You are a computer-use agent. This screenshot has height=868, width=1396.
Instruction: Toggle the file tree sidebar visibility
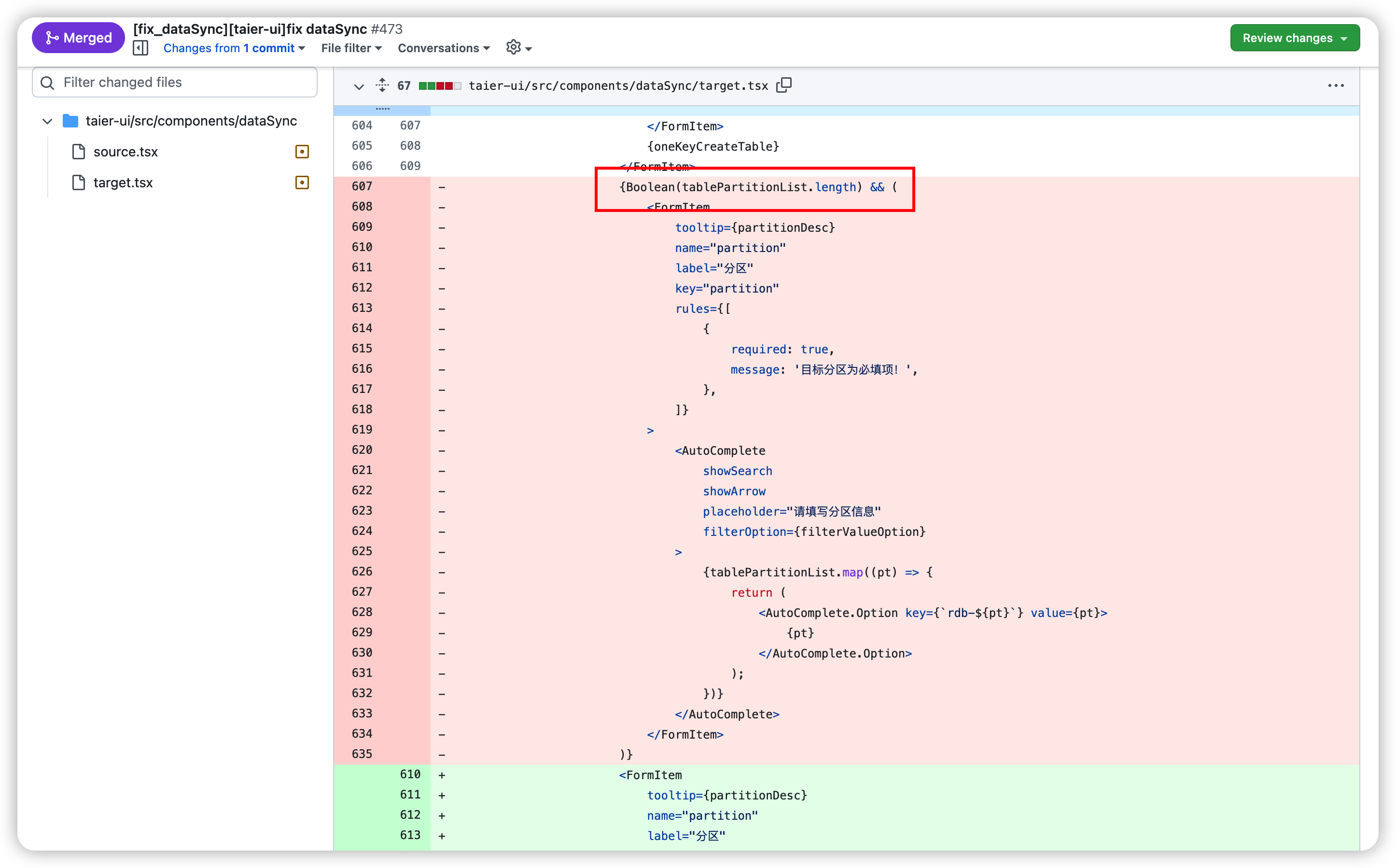[140, 48]
